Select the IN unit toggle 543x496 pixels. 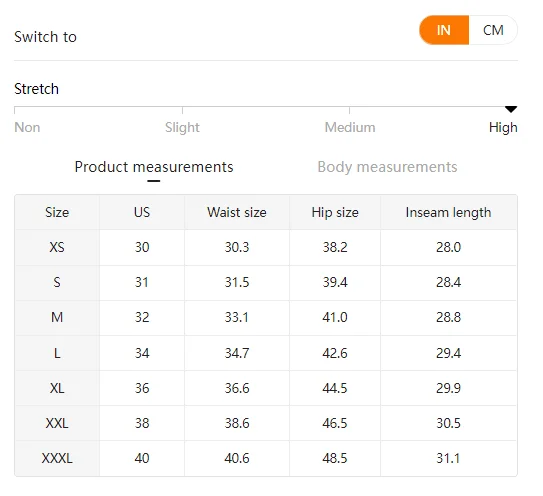coord(444,30)
